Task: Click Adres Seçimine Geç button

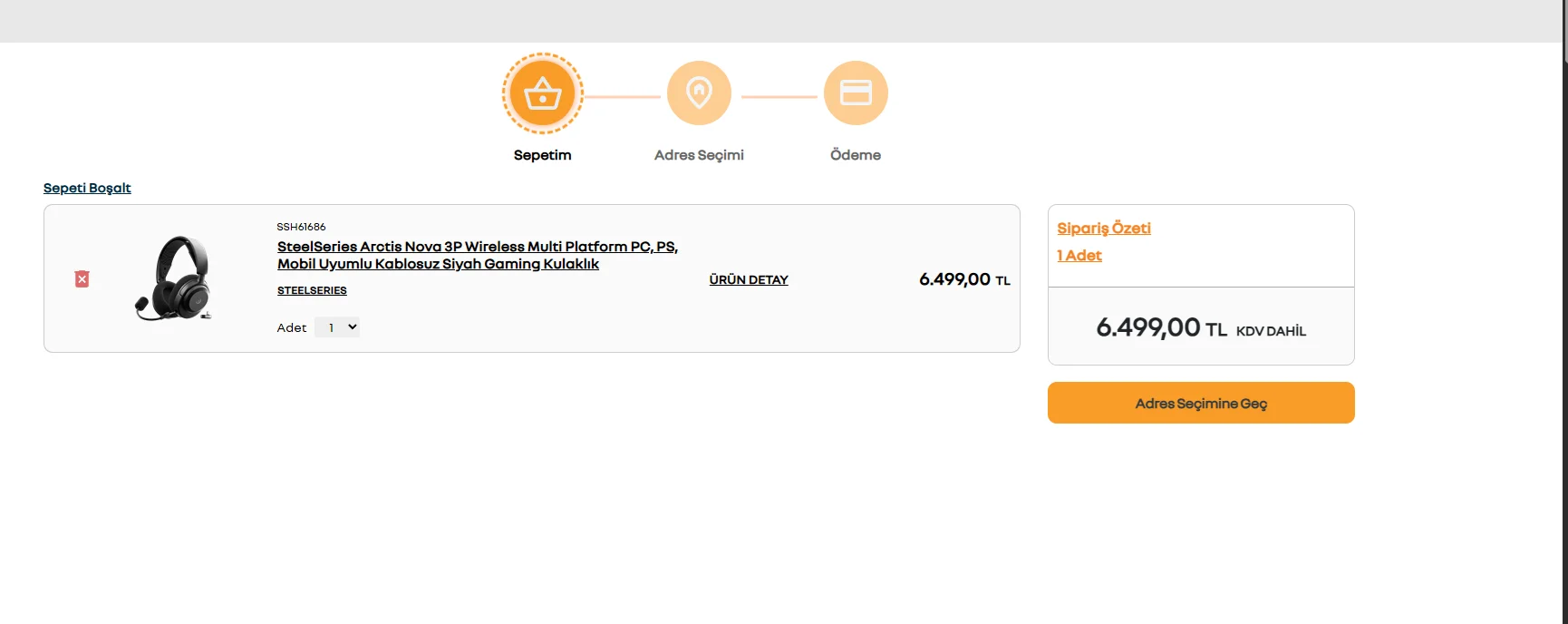Action: coord(1201,403)
